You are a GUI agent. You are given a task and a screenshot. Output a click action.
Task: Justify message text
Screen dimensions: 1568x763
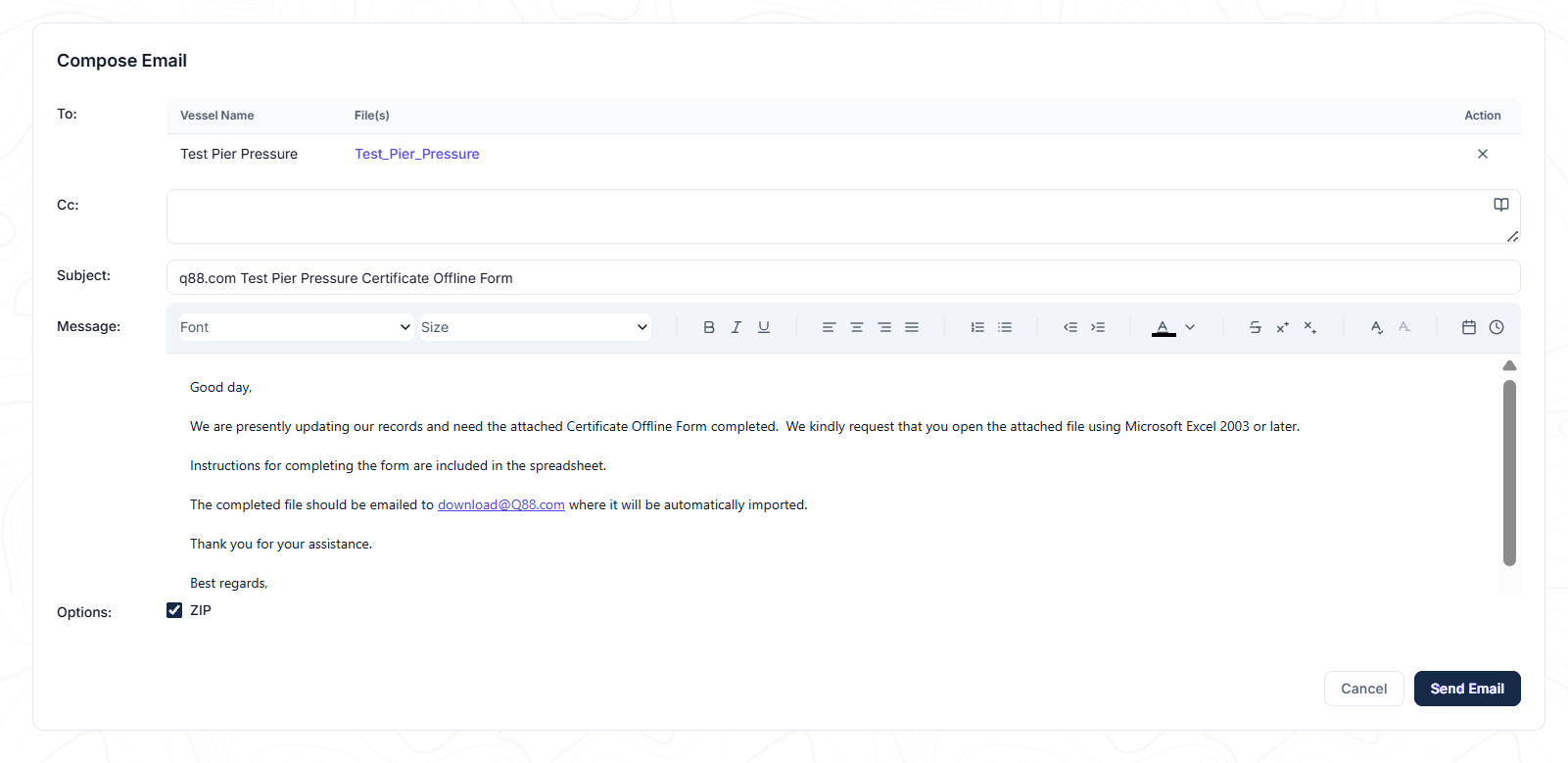912,327
